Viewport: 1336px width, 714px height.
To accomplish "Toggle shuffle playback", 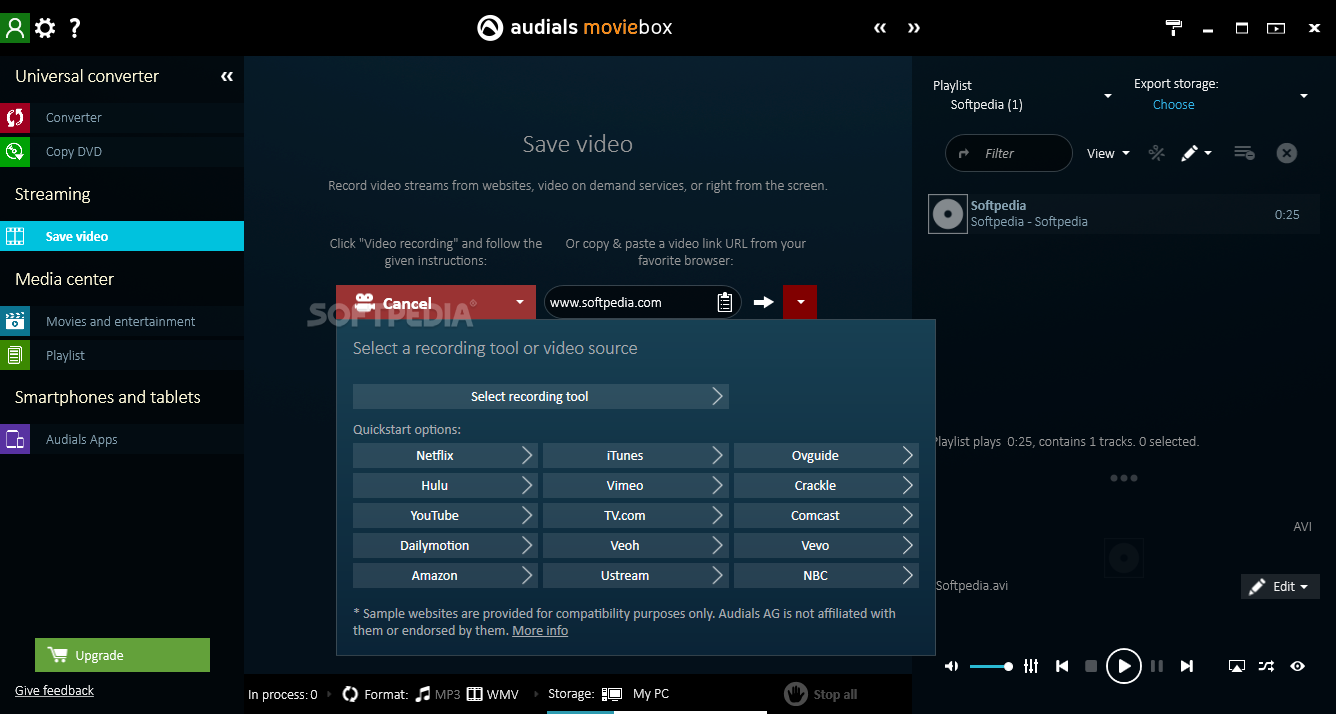I will pyautogui.click(x=1266, y=666).
